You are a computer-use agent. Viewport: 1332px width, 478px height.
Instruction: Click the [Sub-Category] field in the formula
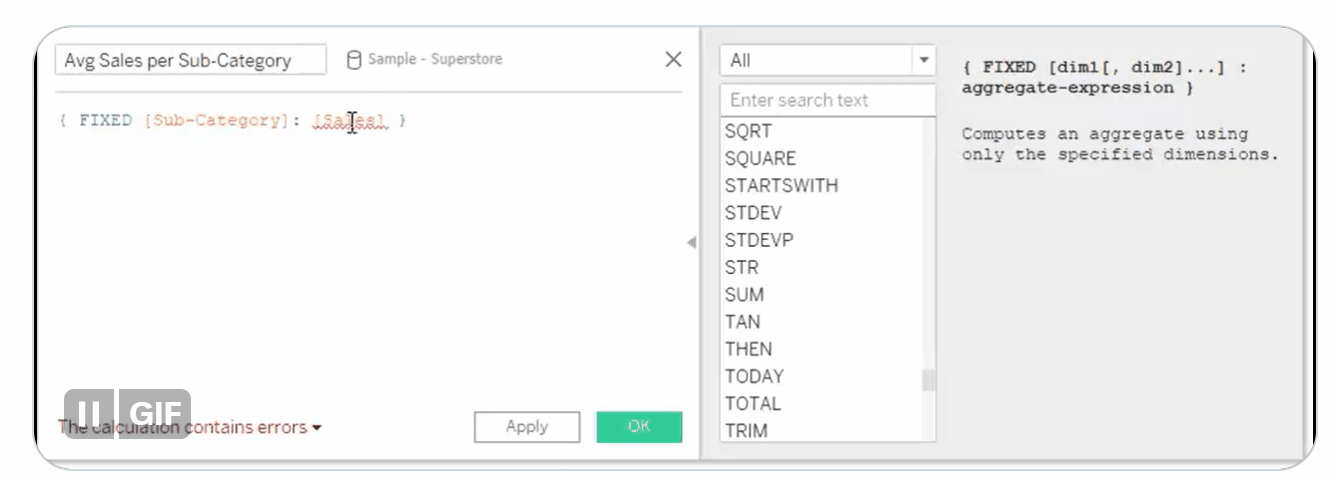pos(215,121)
